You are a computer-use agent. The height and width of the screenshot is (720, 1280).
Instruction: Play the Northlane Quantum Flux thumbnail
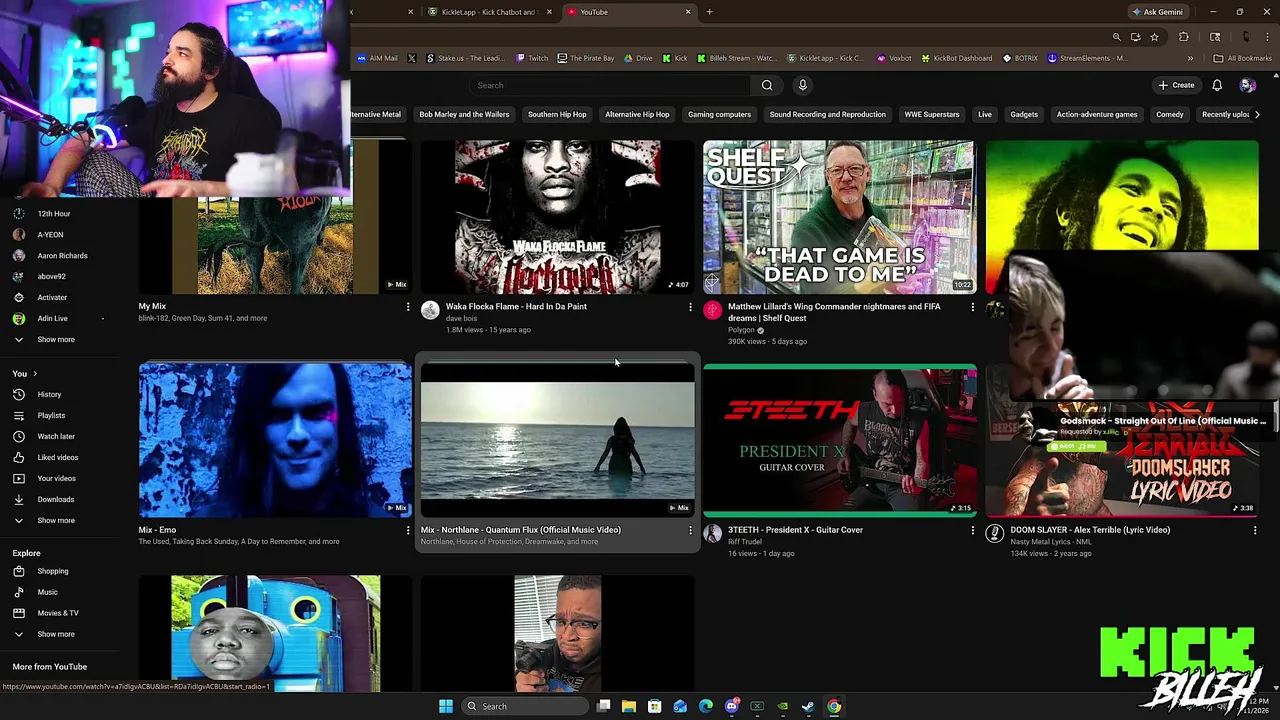click(557, 440)
